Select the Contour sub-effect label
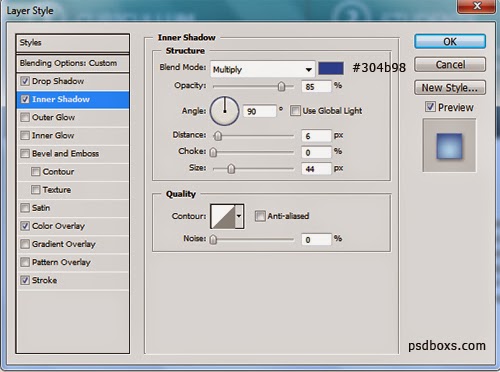The width and height of the screenshot is (500, 372). tap(58, 172)
